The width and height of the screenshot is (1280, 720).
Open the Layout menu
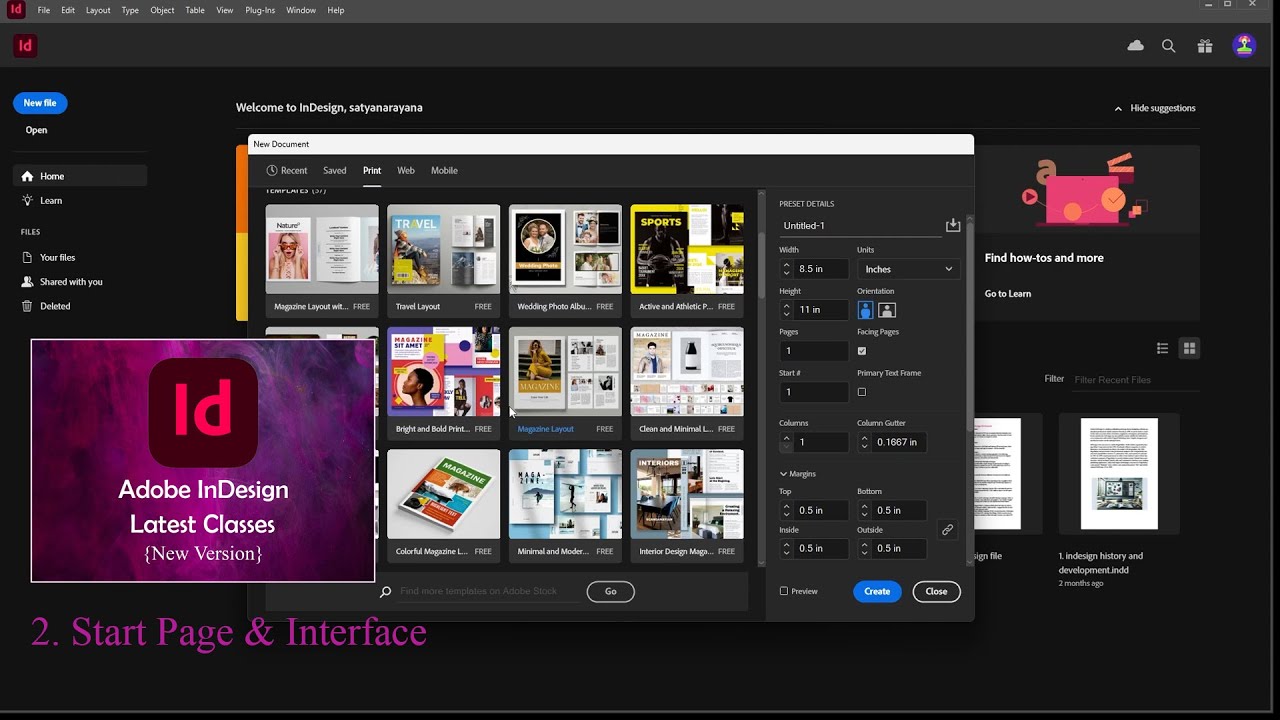click(98, 10)
